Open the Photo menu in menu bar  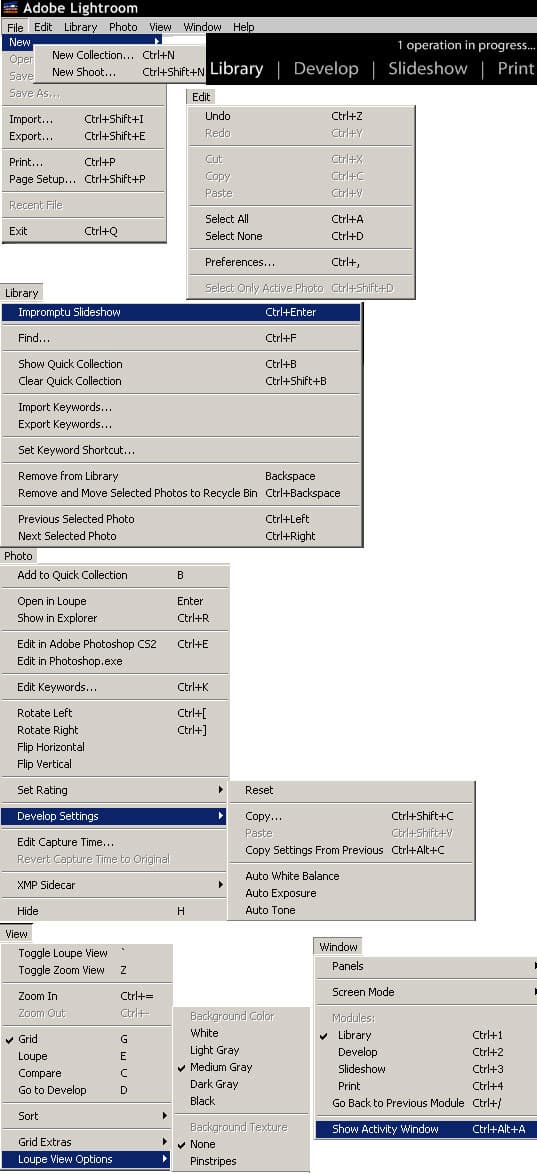(123, 27)
